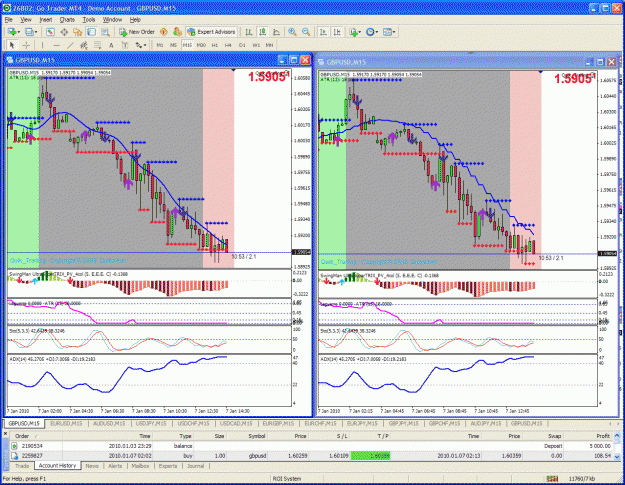Sort by the Symbol column header
This screenshot has width=625, height=485.
247,436
